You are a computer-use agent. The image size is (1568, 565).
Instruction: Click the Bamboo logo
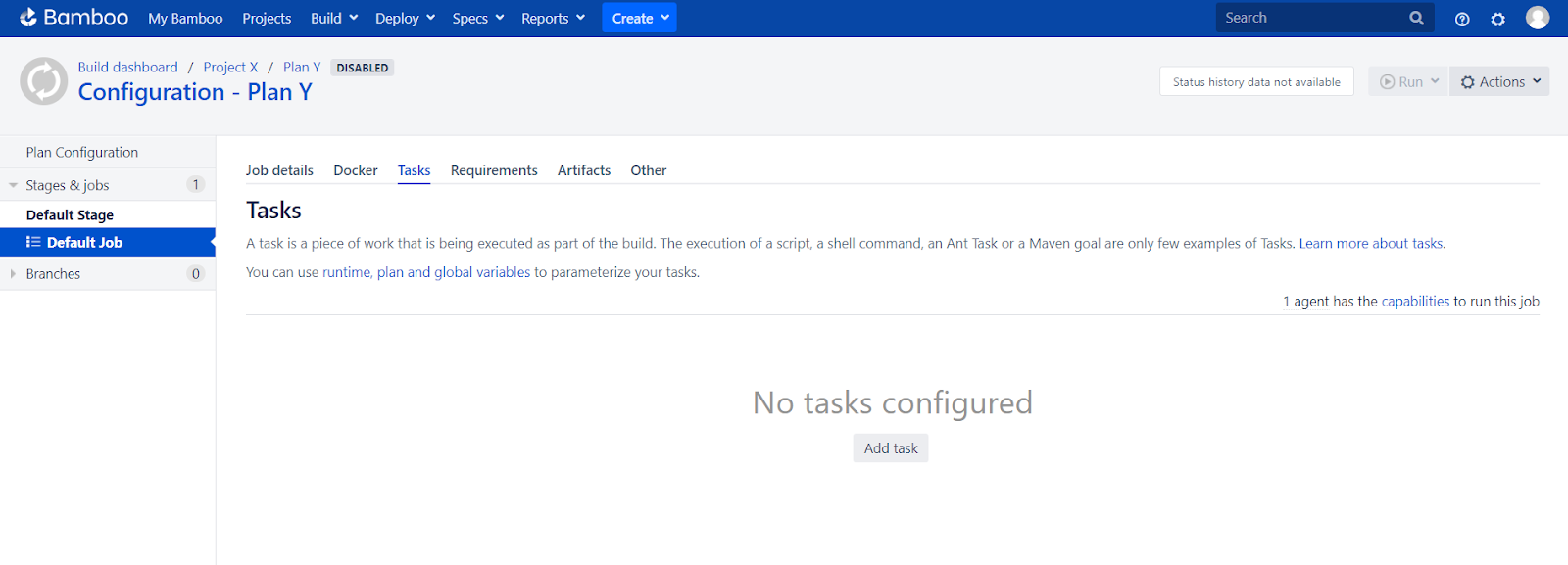pyautogui.click(x=73, y=18)
